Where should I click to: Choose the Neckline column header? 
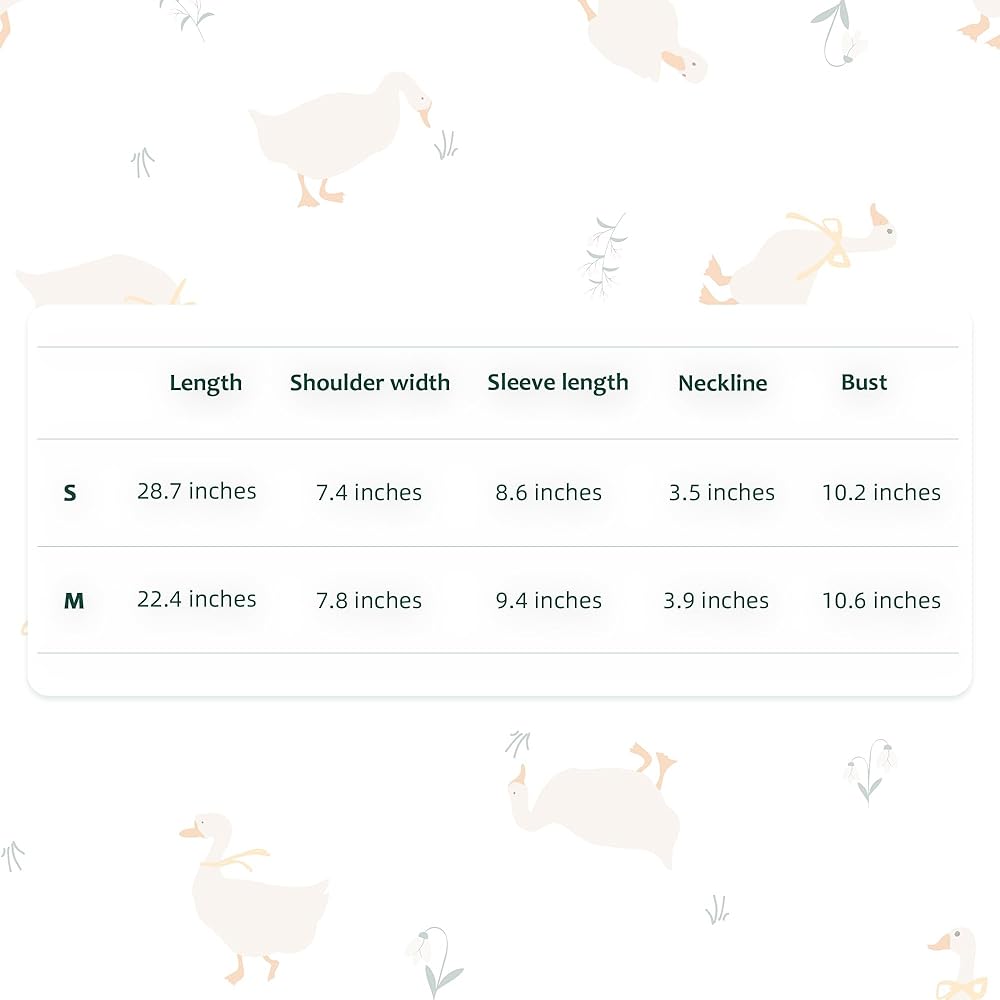[x=723, y=383]
